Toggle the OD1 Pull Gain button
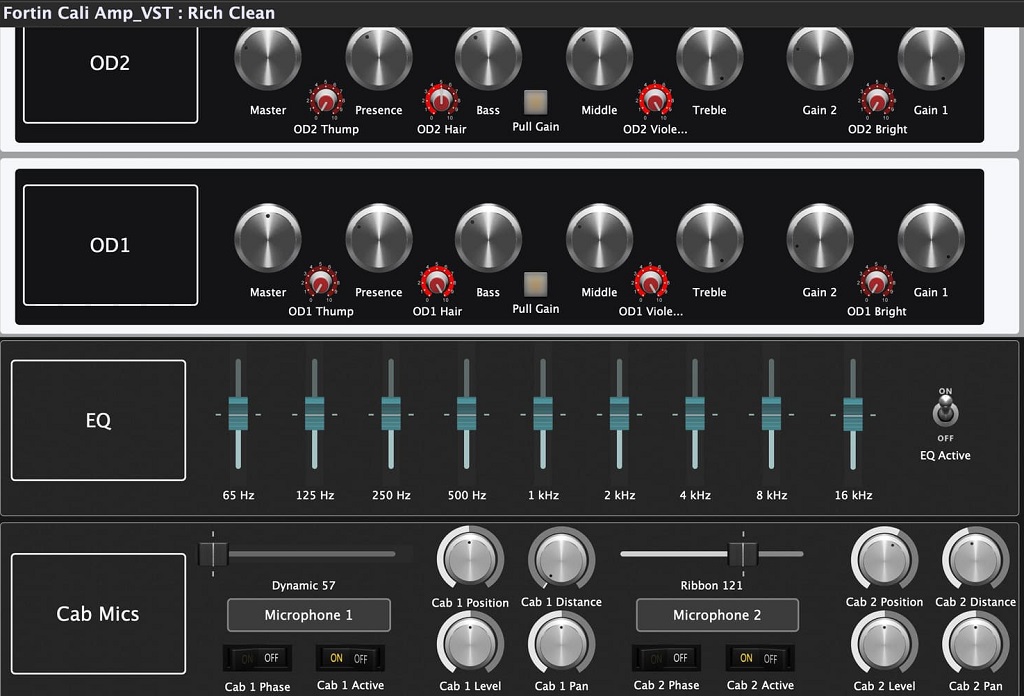 click(x=536, y=285)
